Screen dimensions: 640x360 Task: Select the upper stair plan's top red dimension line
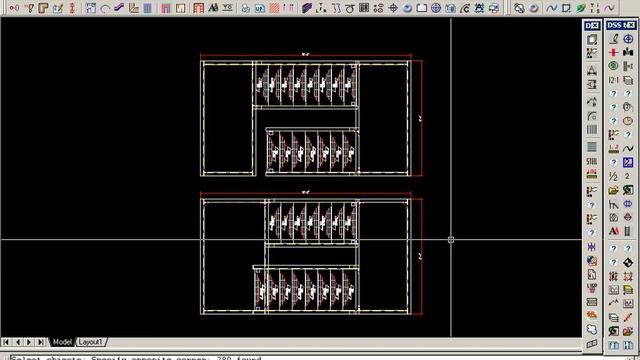pyautogui.click(x=306, y=54)
